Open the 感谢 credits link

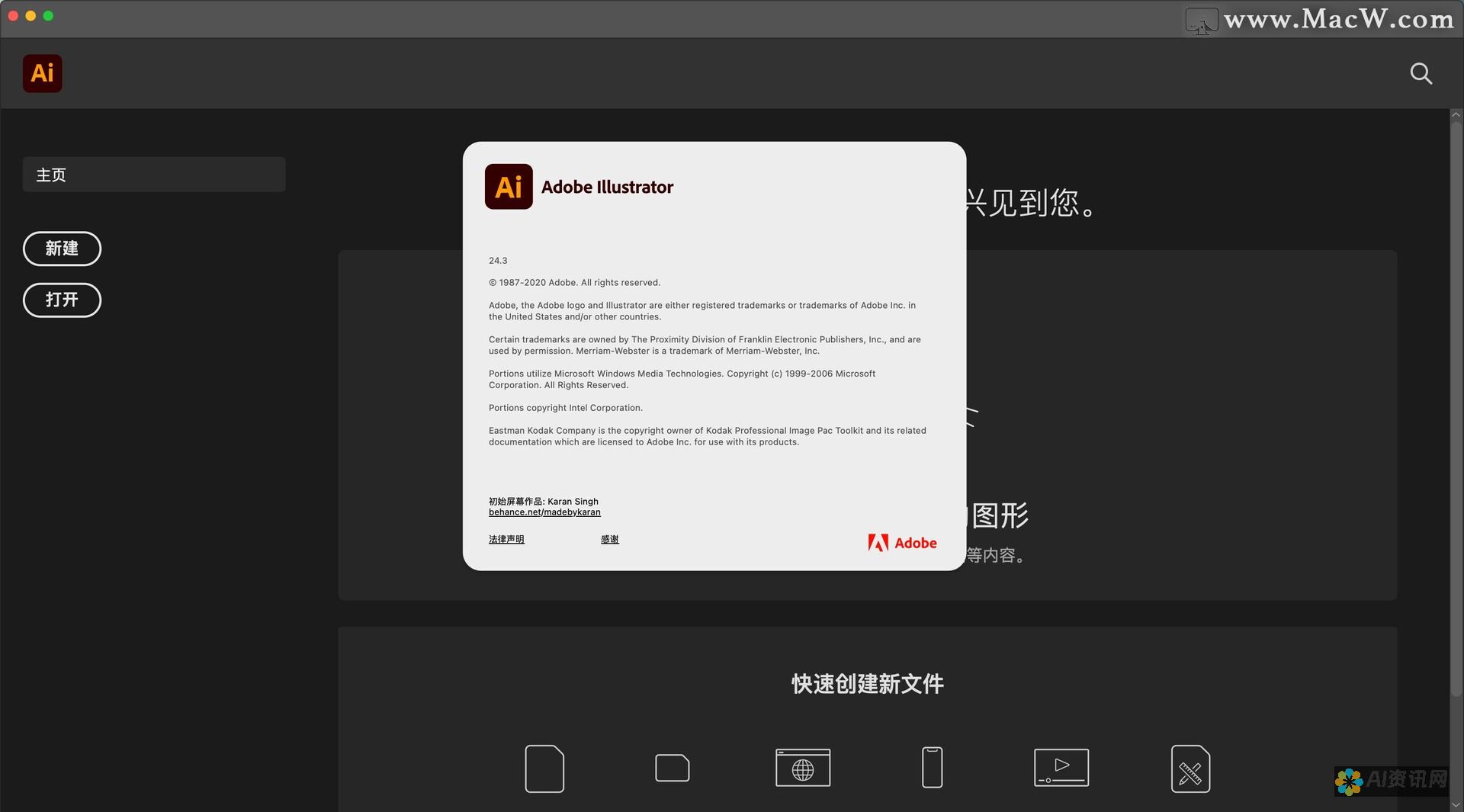(x=610, y=539)
